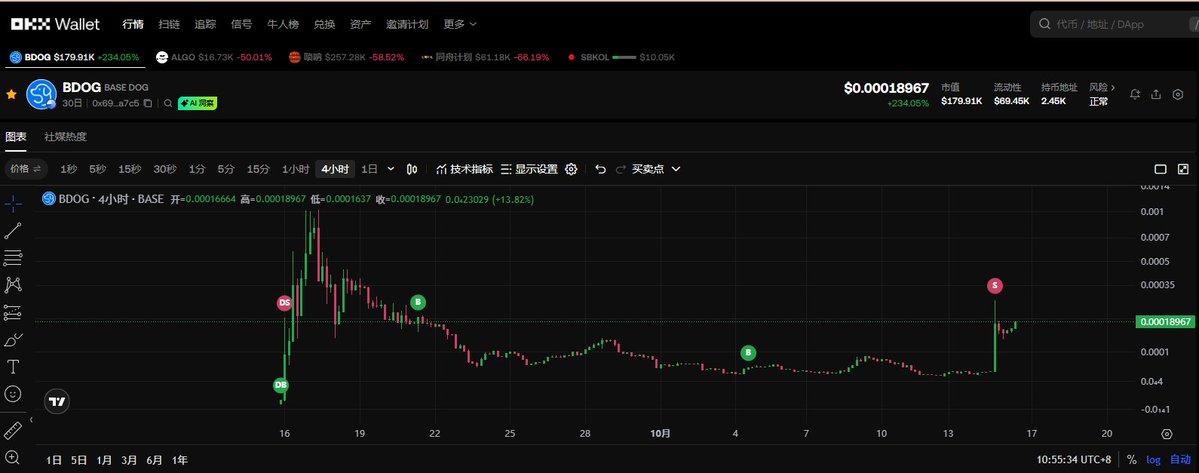
Task: Open the candlestick chart type icon
Action: click(413, 169)
